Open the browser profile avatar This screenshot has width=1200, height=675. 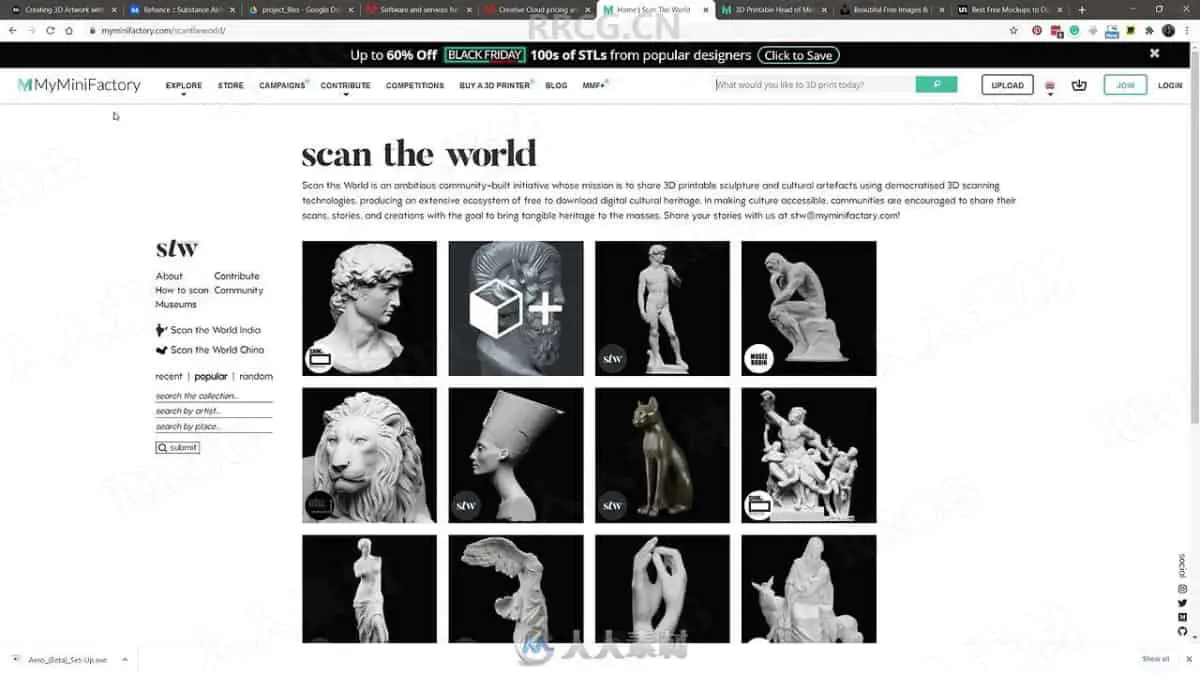[x=1168, y=30]
